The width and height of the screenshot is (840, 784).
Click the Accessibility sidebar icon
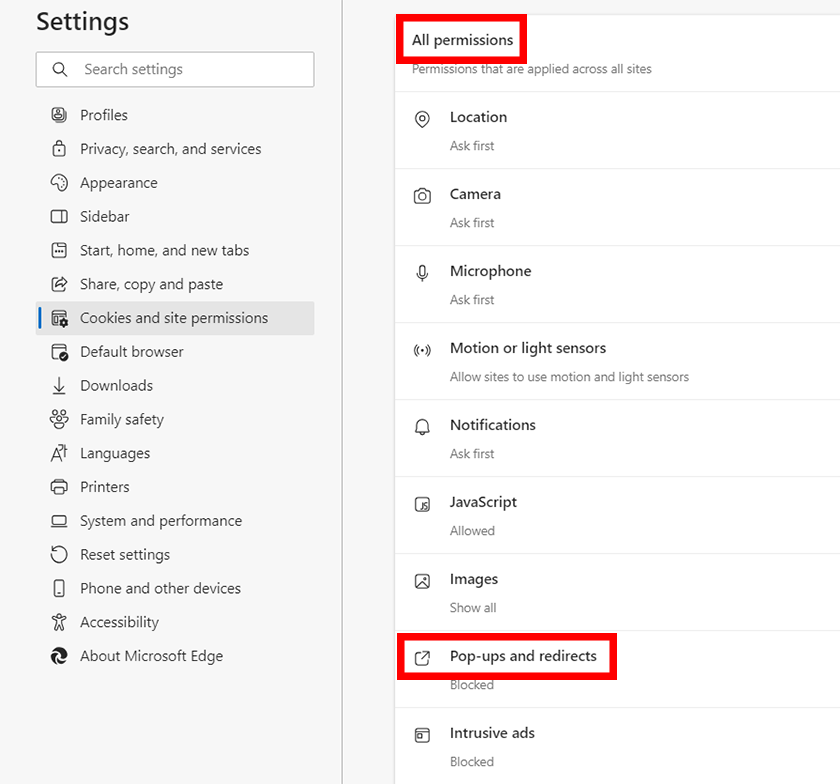59,622
